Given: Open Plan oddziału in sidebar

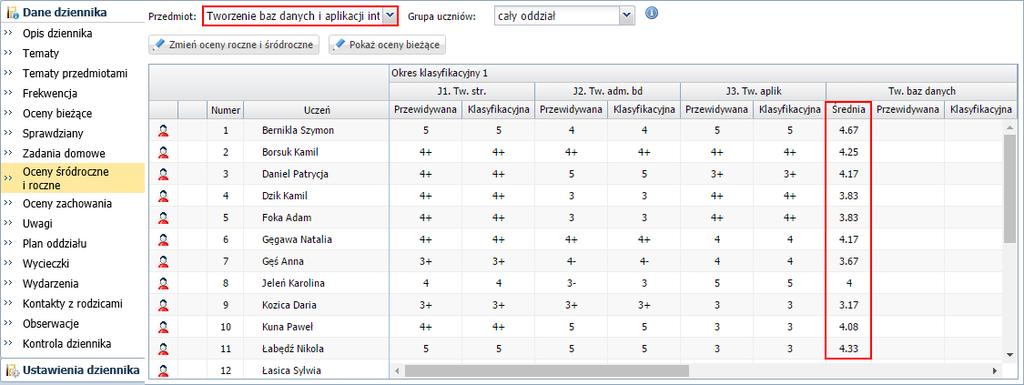Looking at the screenshot, I should click(x=55, y=243).
